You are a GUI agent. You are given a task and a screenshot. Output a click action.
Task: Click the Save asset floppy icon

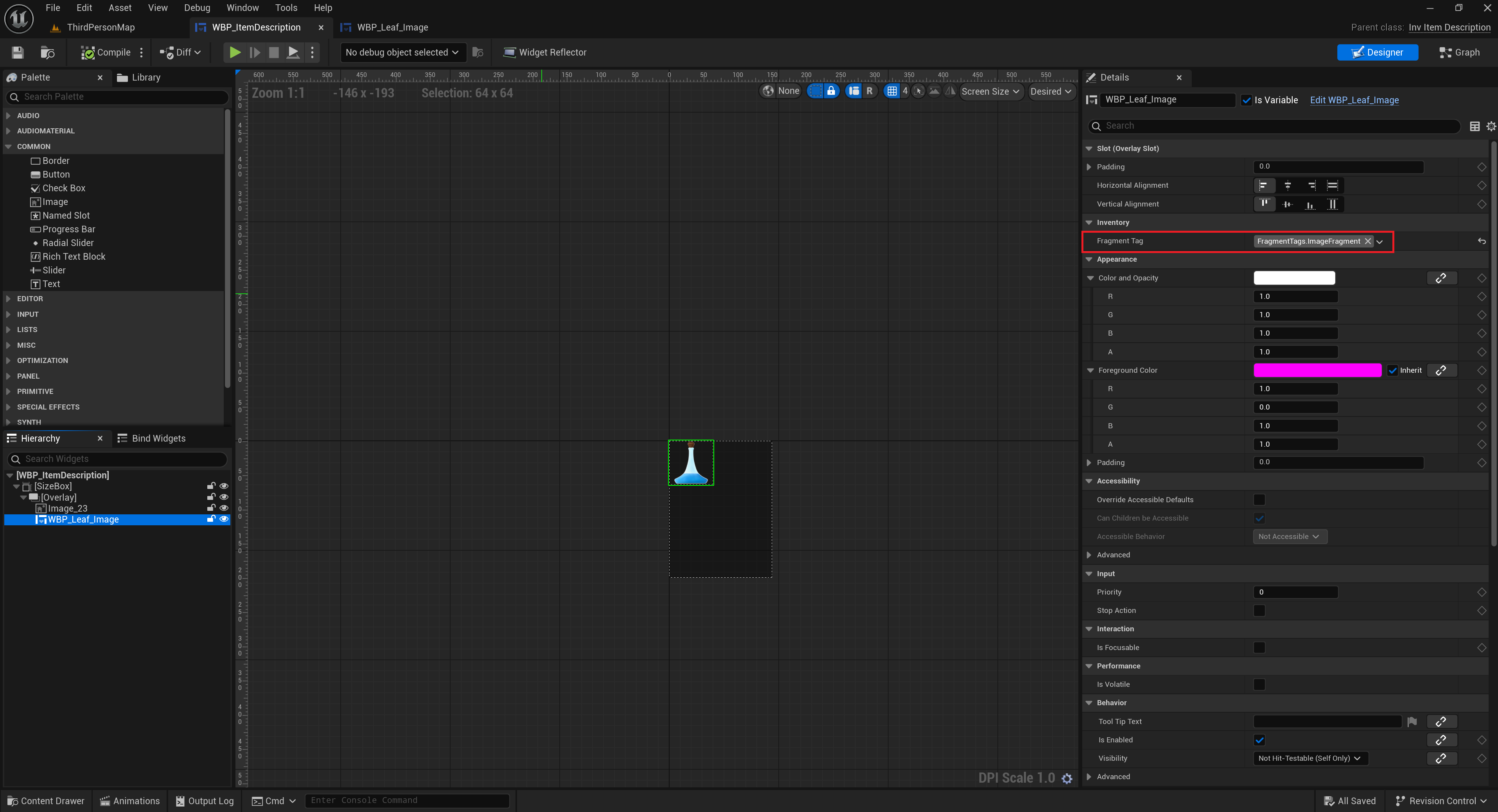tap(18, 52)
